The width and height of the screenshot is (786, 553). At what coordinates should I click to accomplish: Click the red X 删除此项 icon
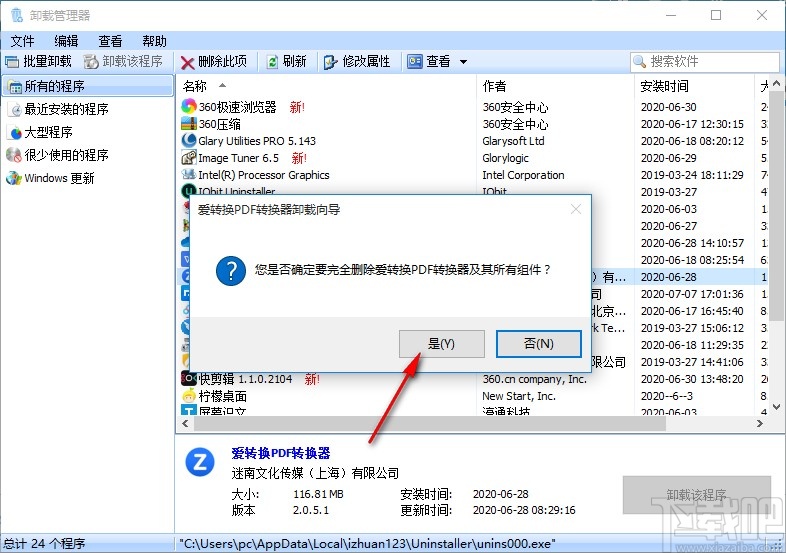(187, 62)
